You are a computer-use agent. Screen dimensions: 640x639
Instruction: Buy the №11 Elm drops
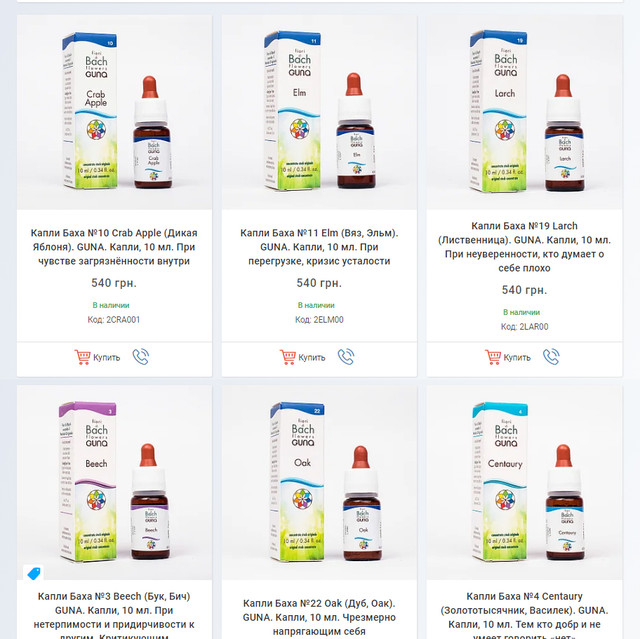[302, 357]
